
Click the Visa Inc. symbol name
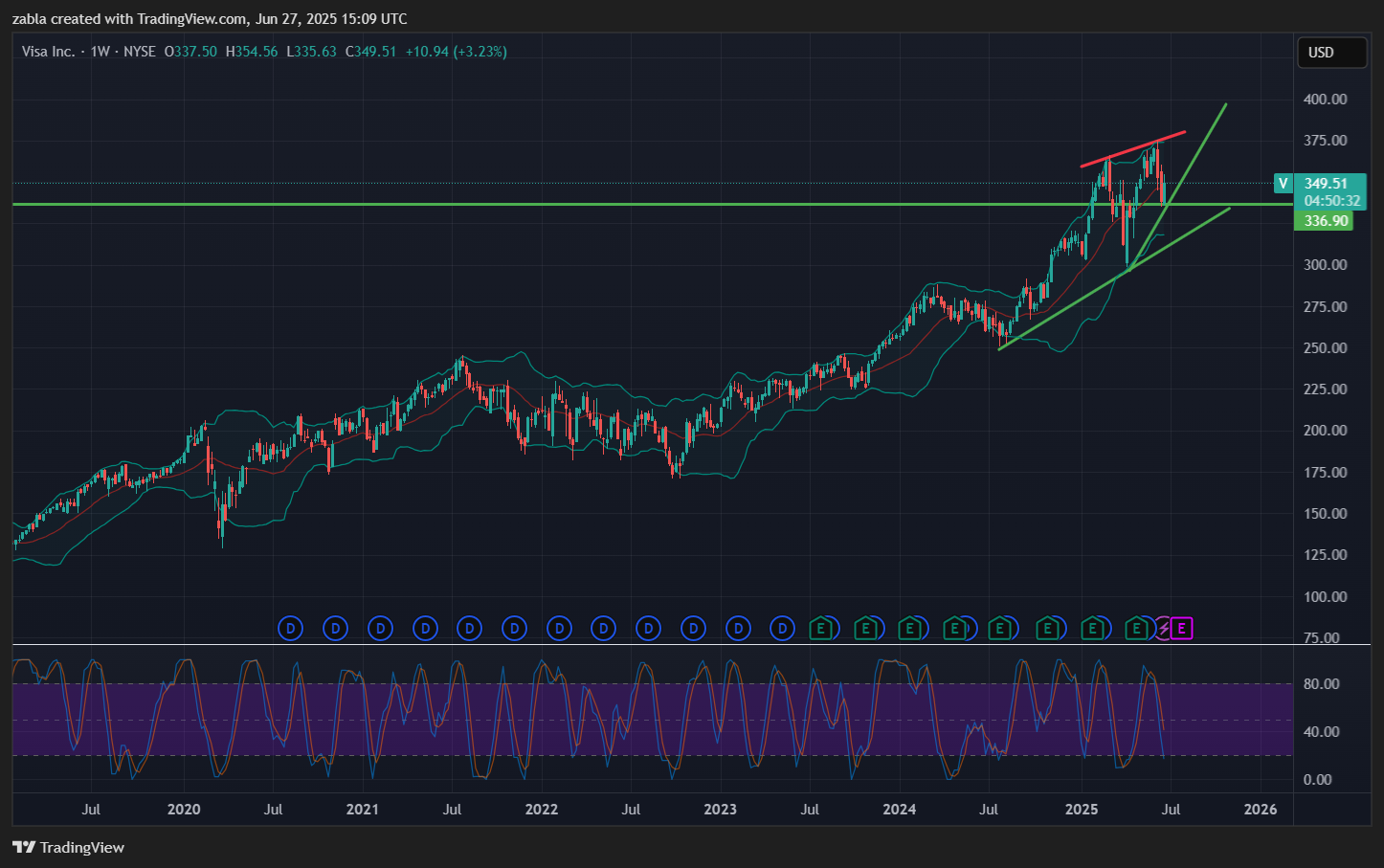coord(48,52)
